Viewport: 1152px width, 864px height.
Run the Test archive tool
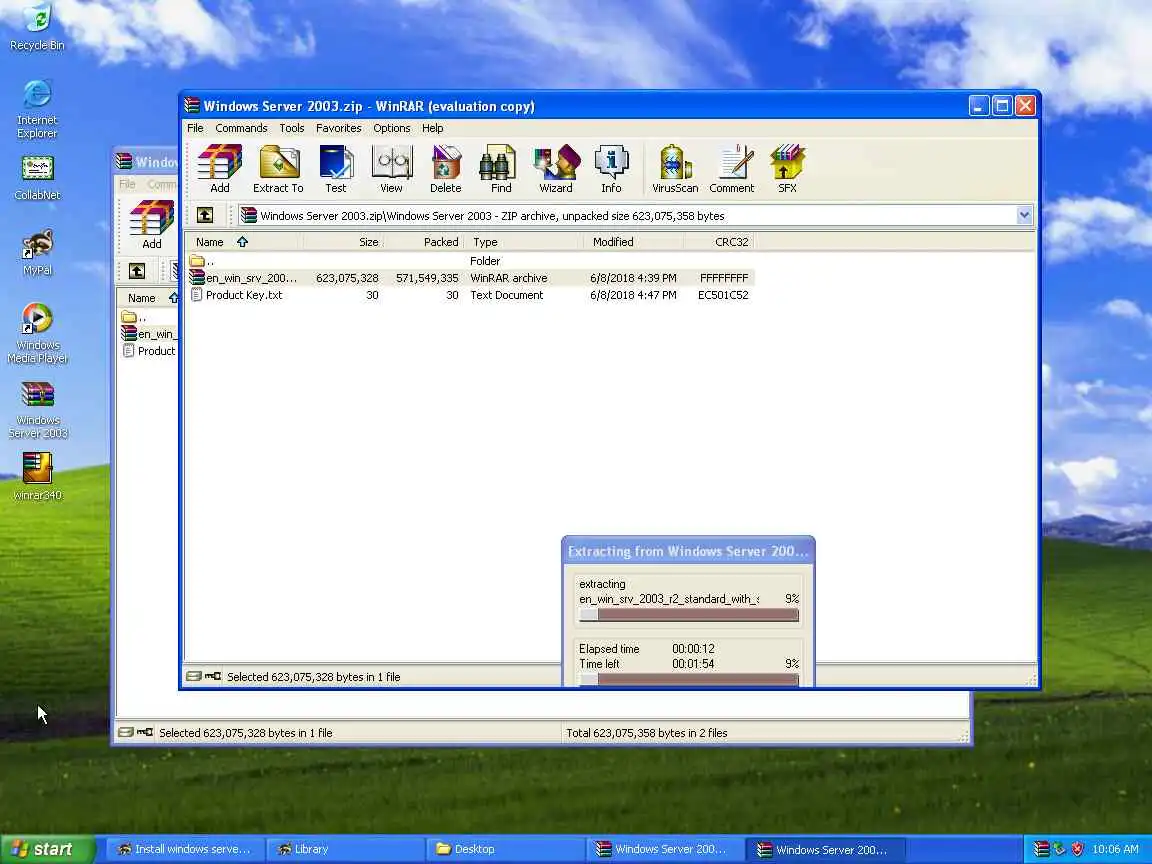pos(336,168)
